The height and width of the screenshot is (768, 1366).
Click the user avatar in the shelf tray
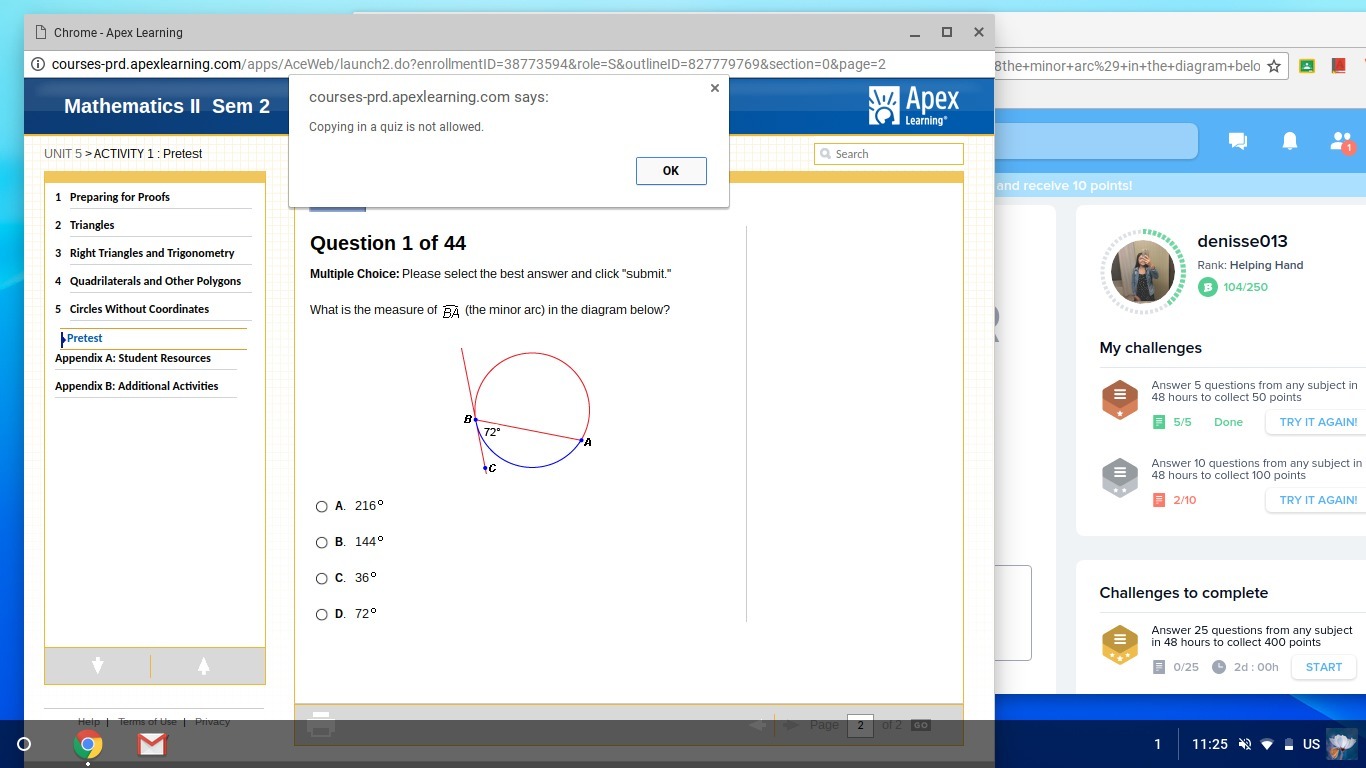pyautogui.click(x=1342, y=744)
